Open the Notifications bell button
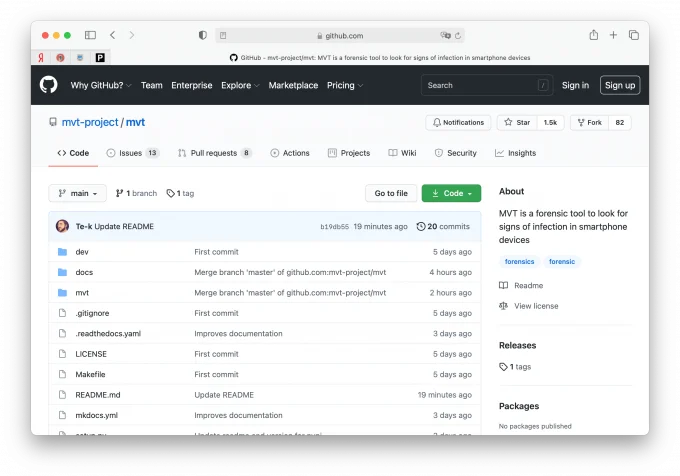The width and height of the screenshot is (680, 476). 458,123
